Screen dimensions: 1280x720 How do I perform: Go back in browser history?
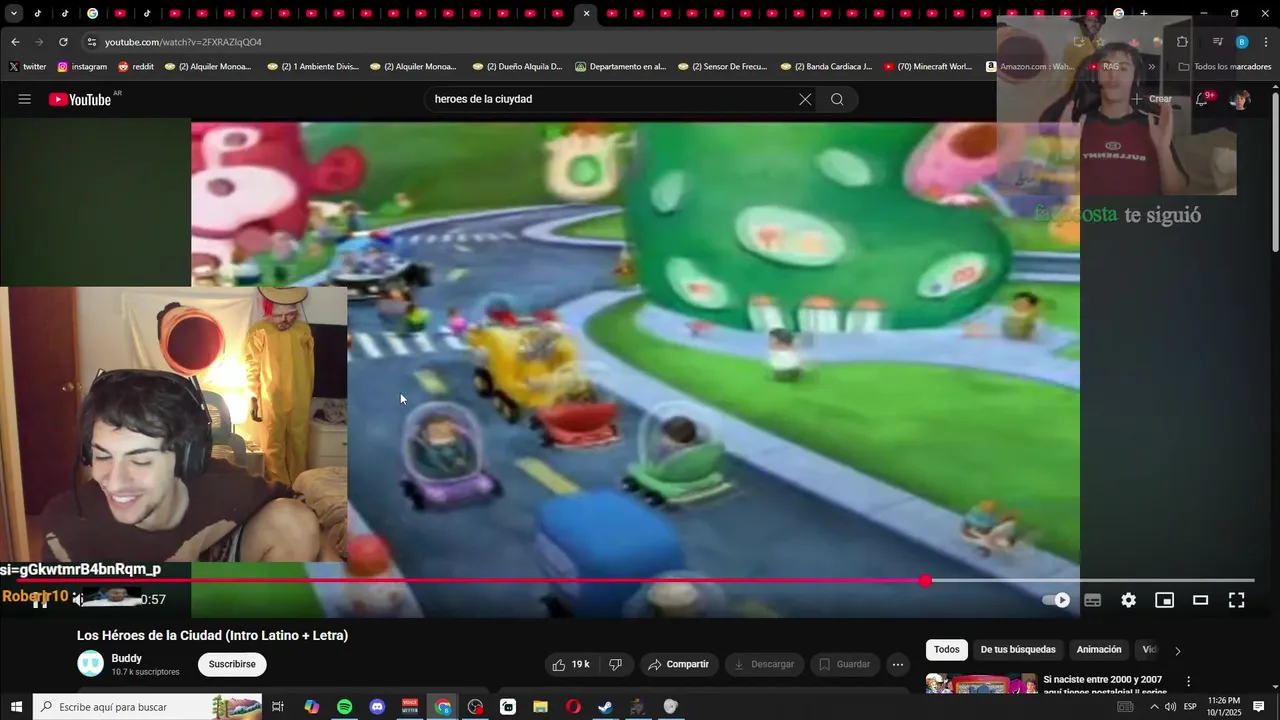(15, 42)
